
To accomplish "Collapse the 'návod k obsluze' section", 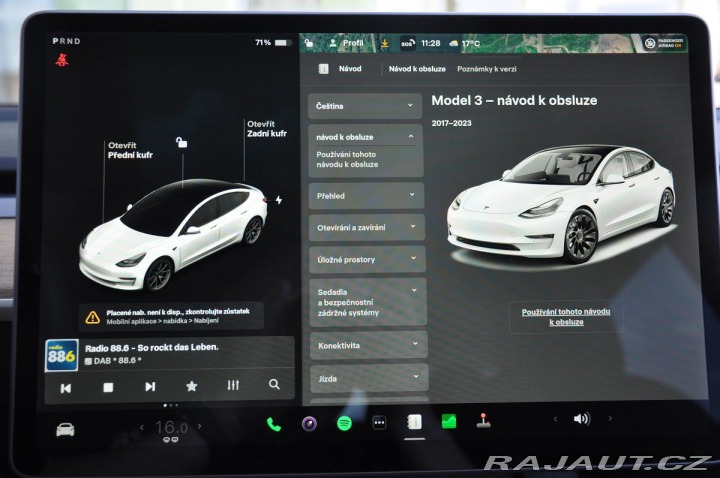I will coord(366,137).
